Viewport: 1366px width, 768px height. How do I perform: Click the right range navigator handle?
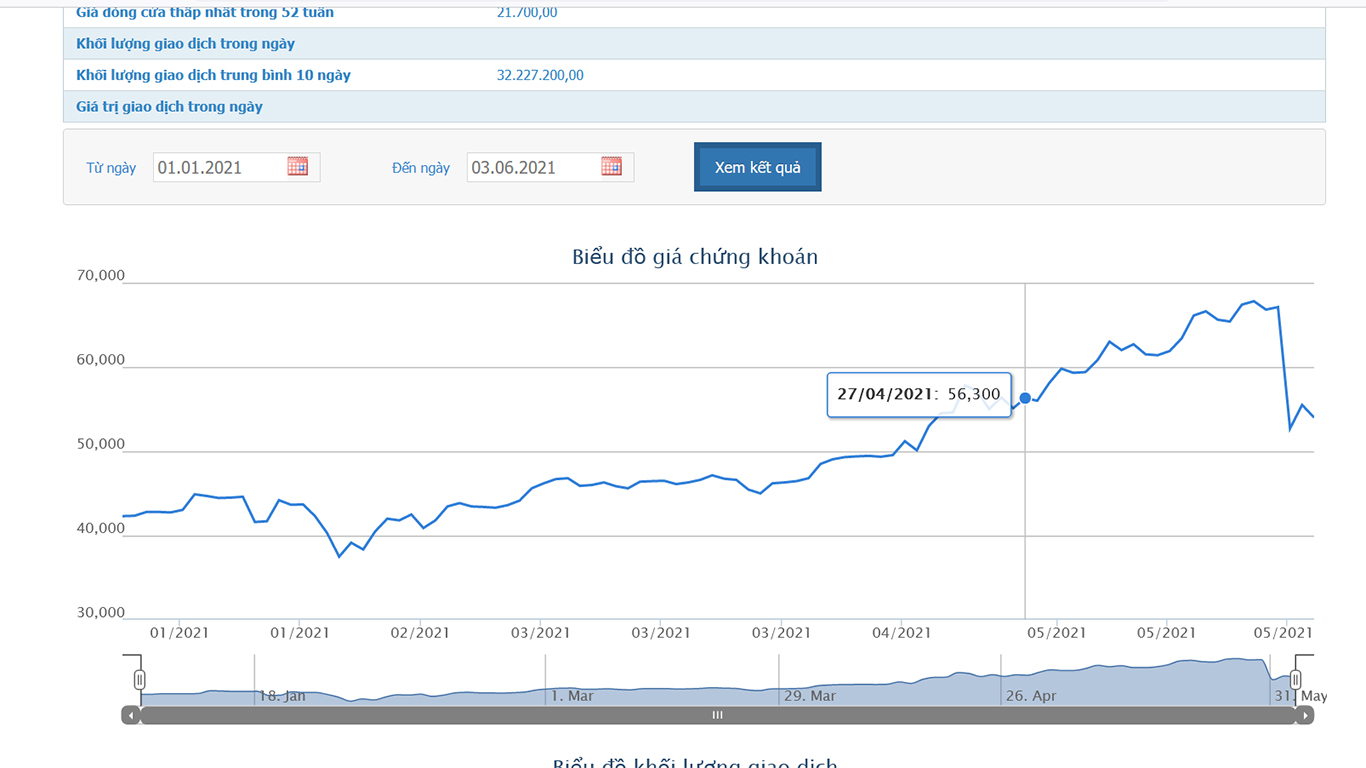[x=1295, y=680]
